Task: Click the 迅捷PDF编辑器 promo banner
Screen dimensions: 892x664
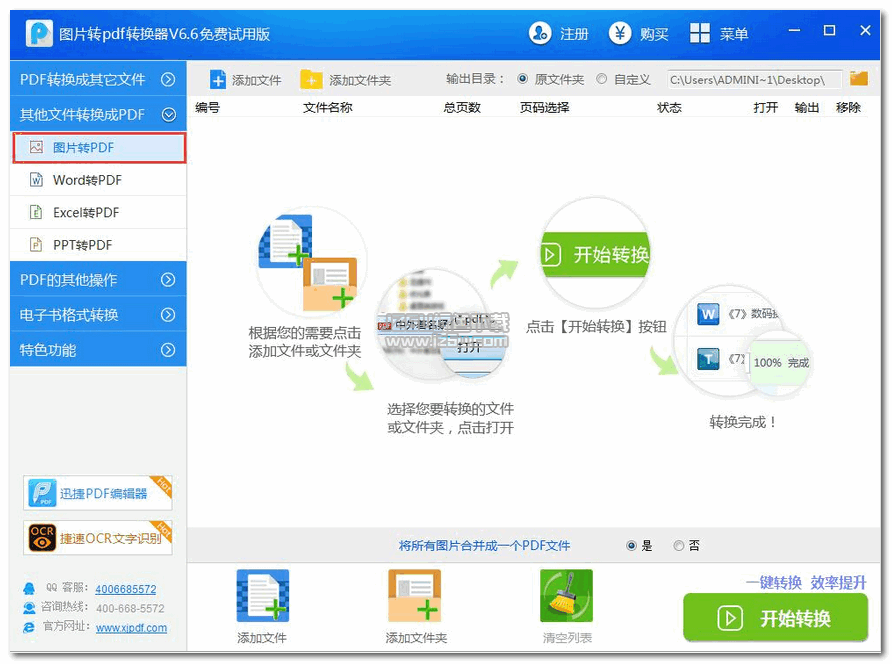Action: (x=98, y=493)
